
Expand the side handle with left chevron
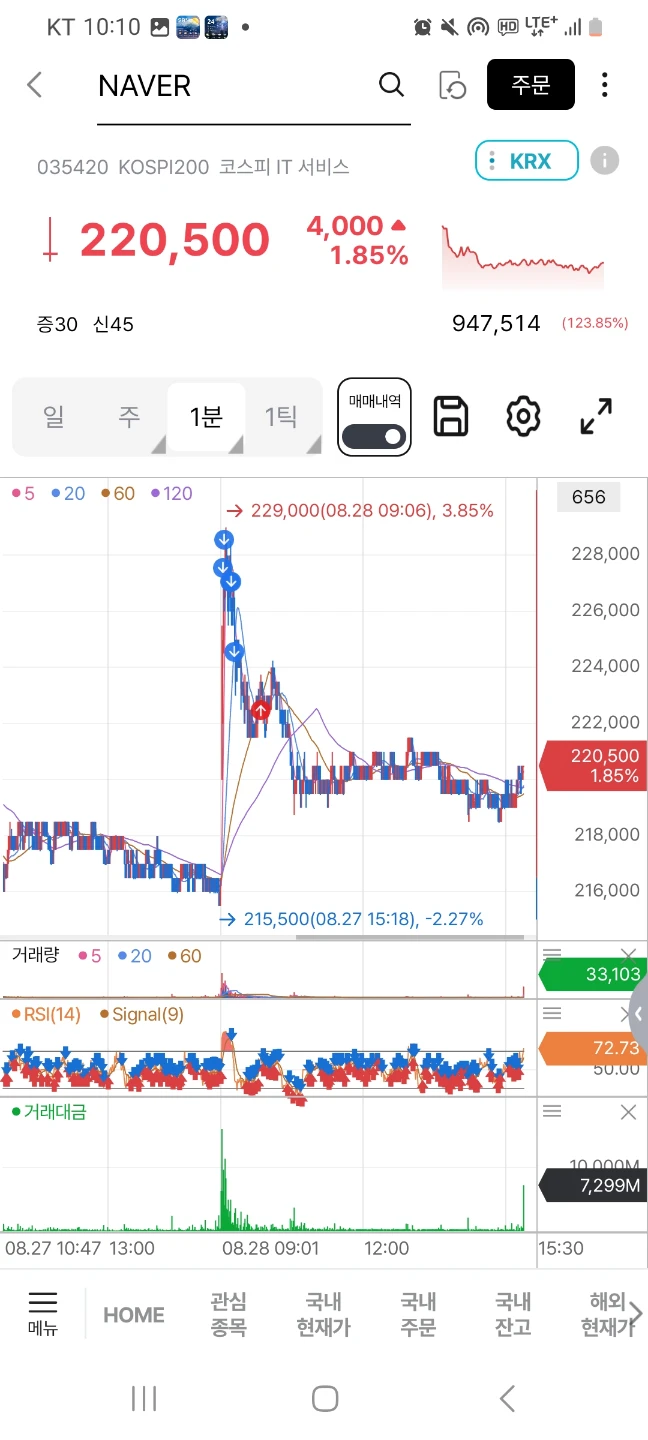(638, 1016)
